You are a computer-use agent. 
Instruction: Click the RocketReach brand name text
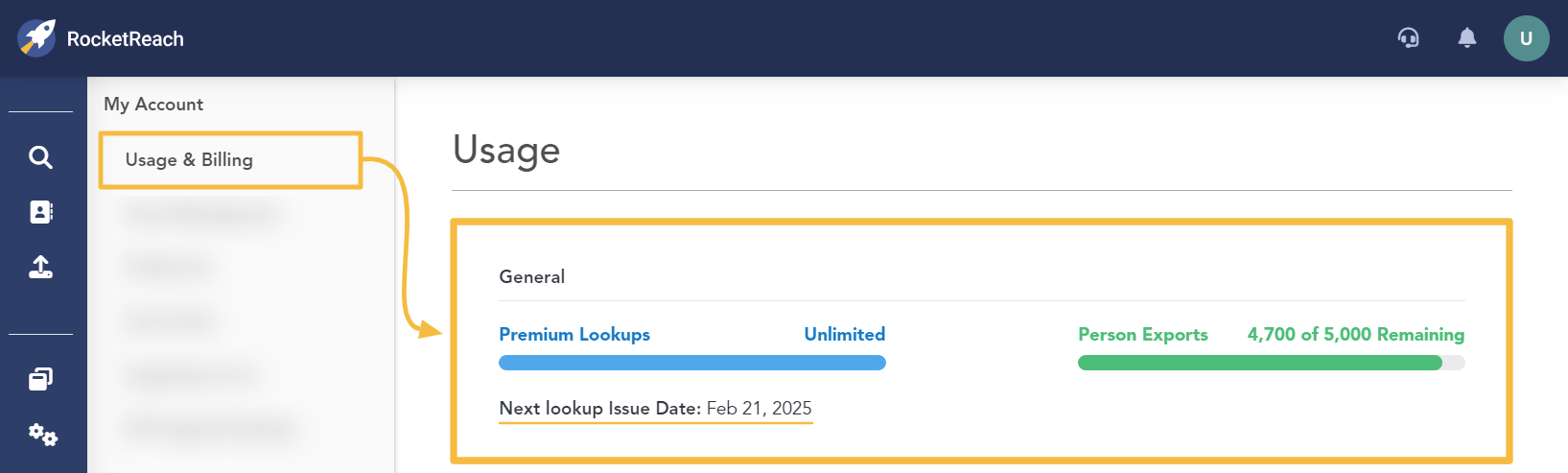coord(126,39)
